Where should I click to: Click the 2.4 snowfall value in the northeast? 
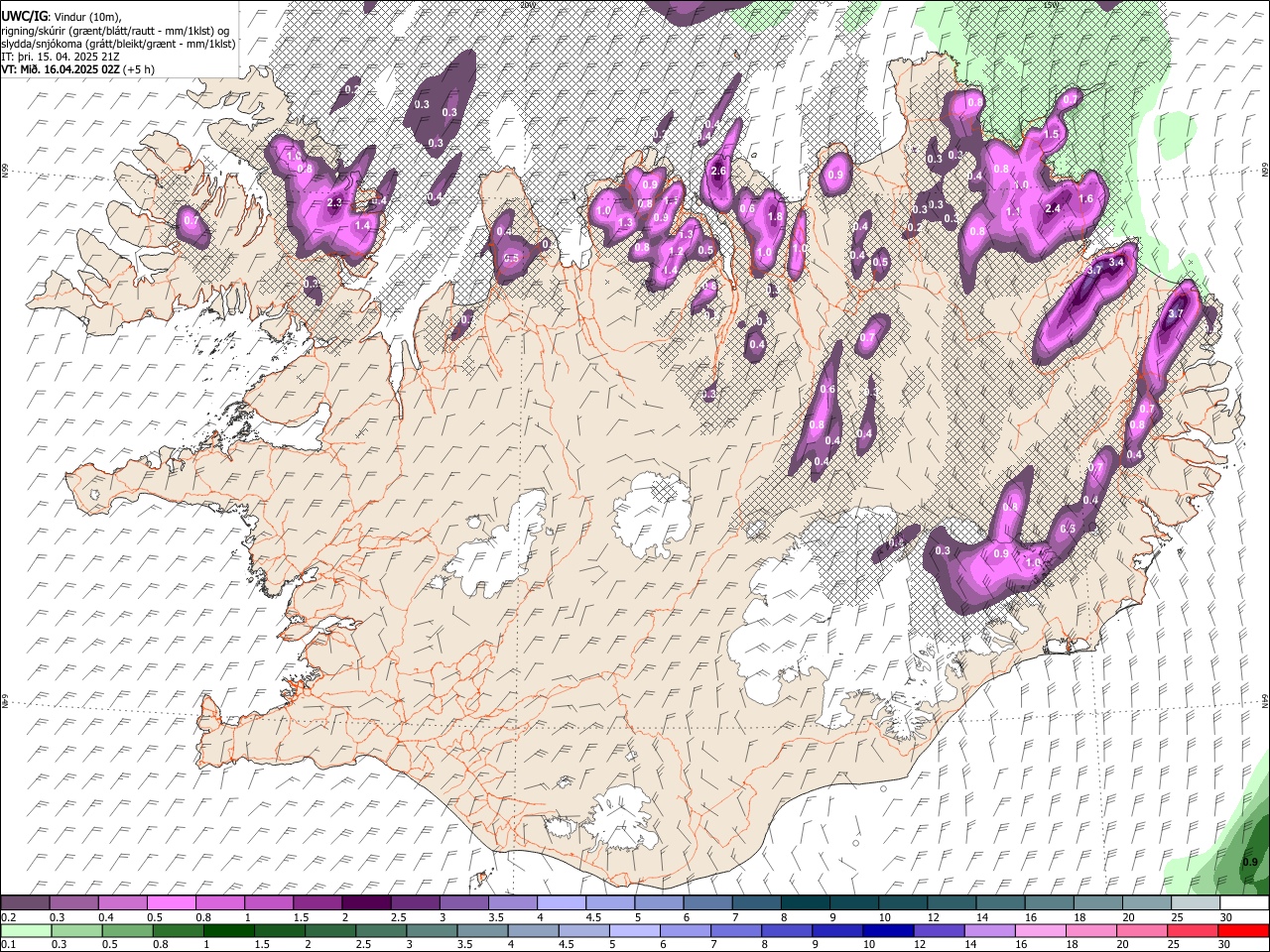[1054, 209]
